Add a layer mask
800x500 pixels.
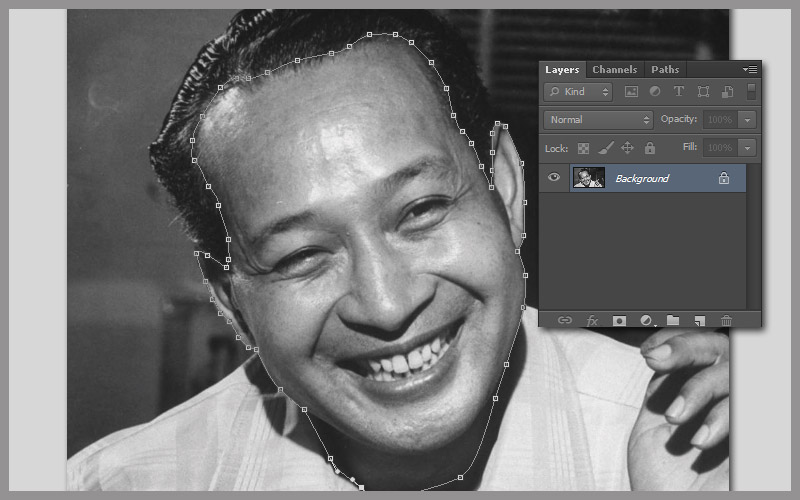pos(619,320)
